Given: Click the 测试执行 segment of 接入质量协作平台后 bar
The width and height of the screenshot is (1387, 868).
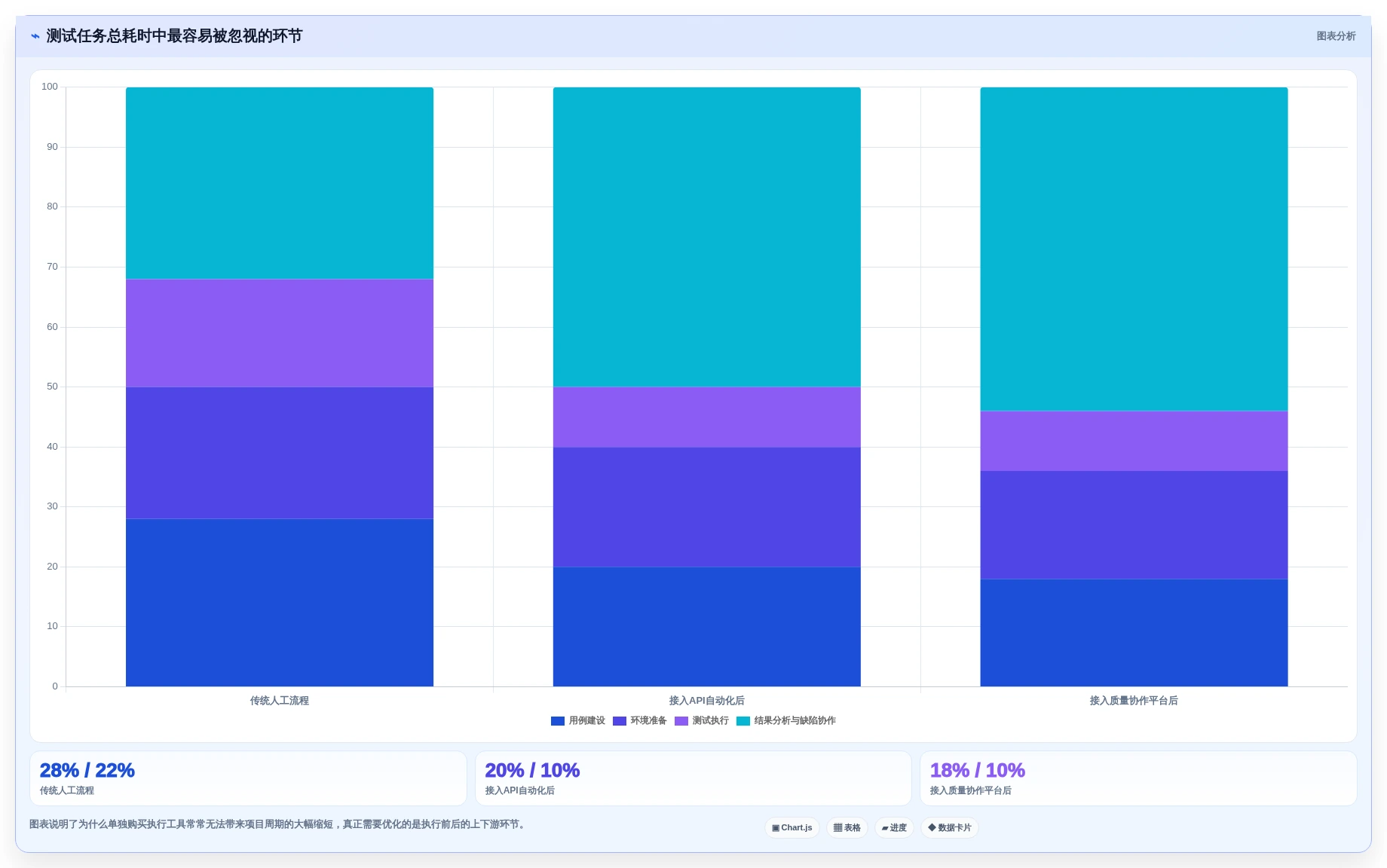Looking at the screenshot, I should (1134, 441).
